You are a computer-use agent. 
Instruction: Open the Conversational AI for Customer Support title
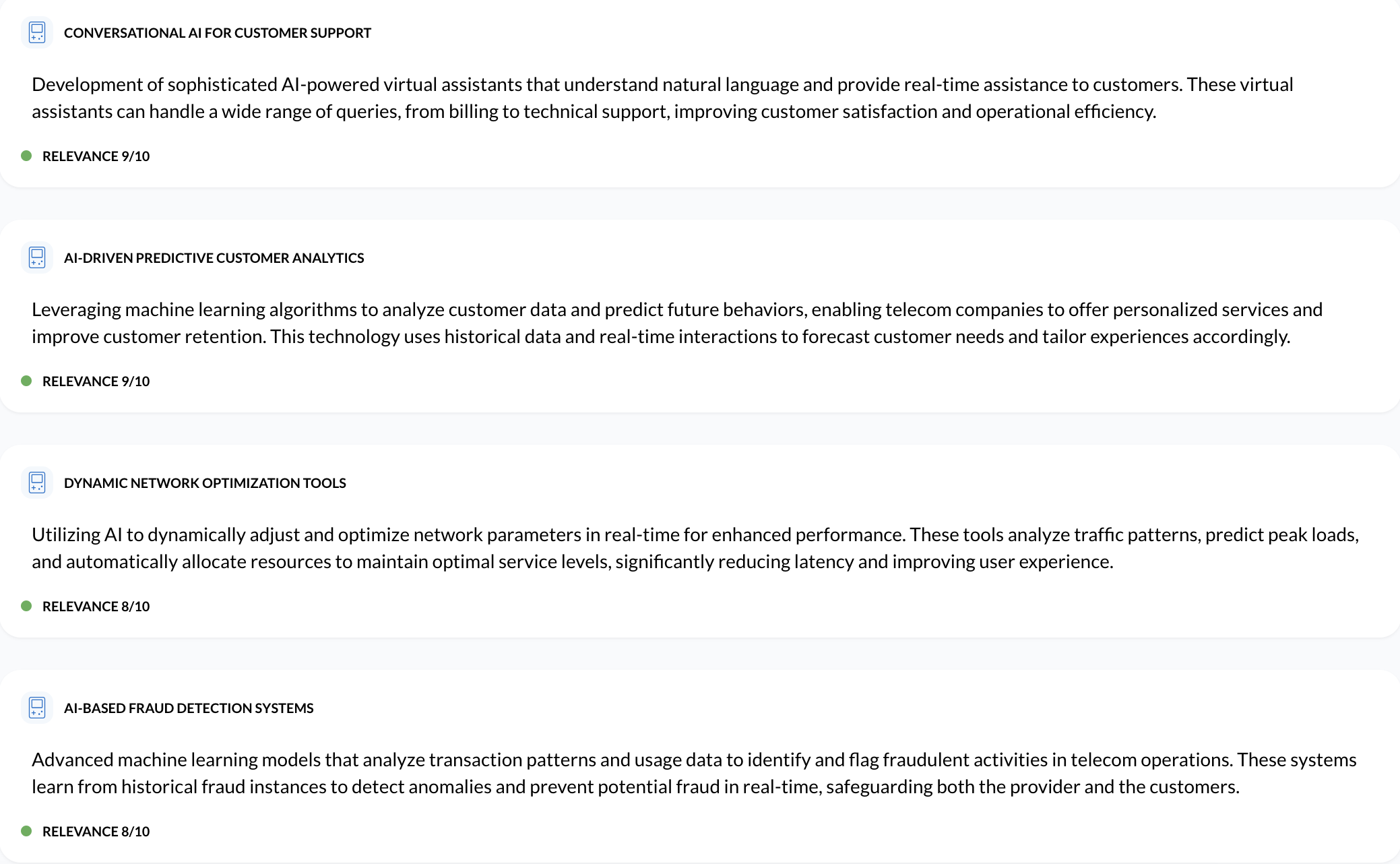[217, 33]
